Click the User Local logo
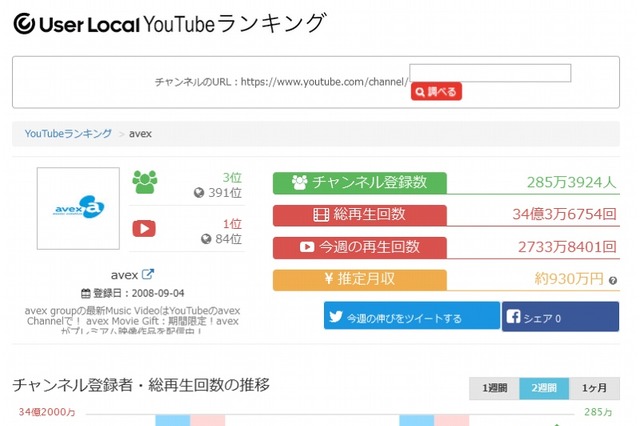 (x=77, y=24)
